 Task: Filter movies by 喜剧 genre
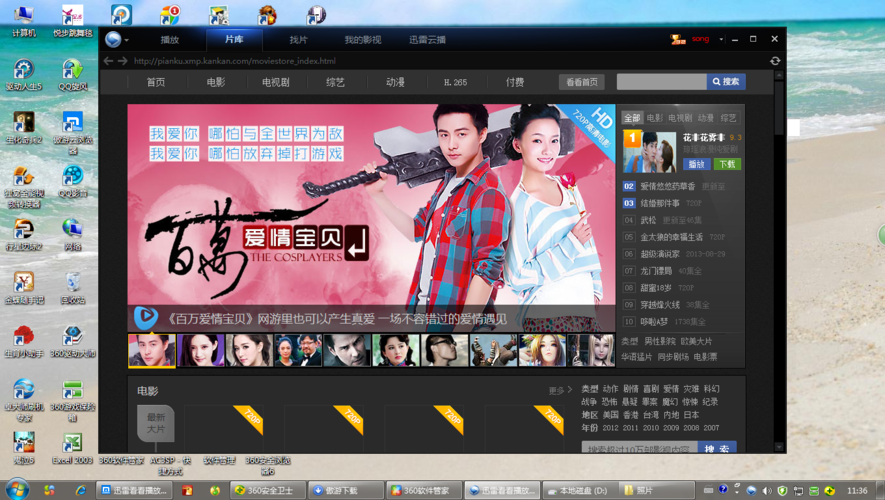click(650, 389)
